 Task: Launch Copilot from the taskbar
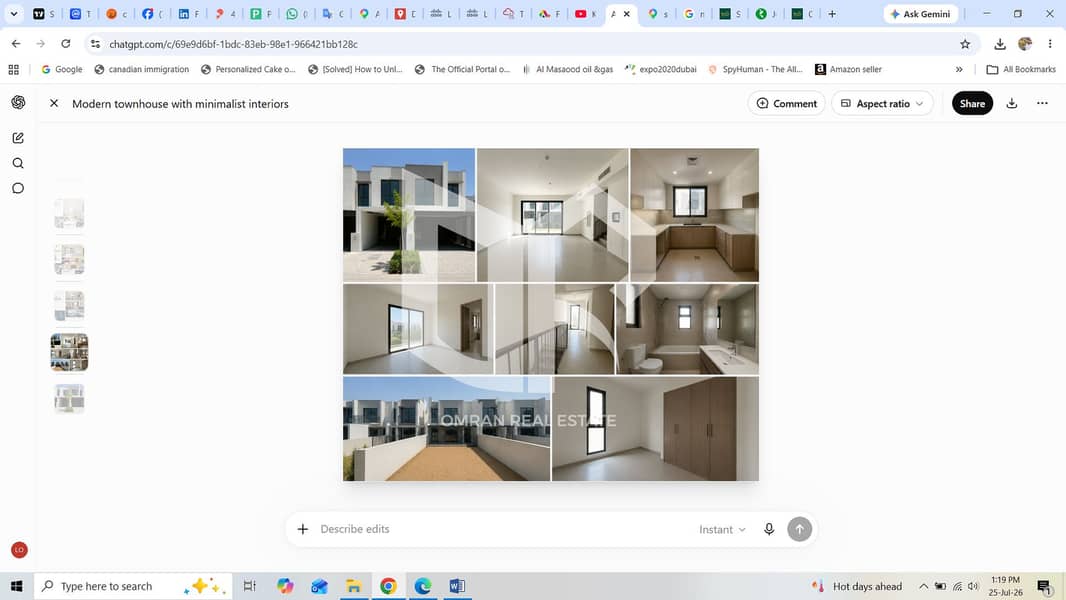(285, 586)
